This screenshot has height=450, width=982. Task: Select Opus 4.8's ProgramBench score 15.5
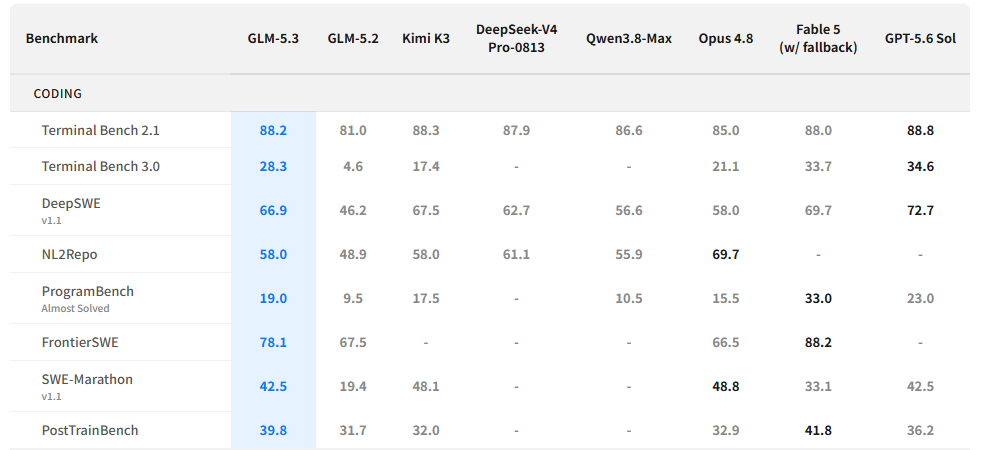click(x=726, y=298)
